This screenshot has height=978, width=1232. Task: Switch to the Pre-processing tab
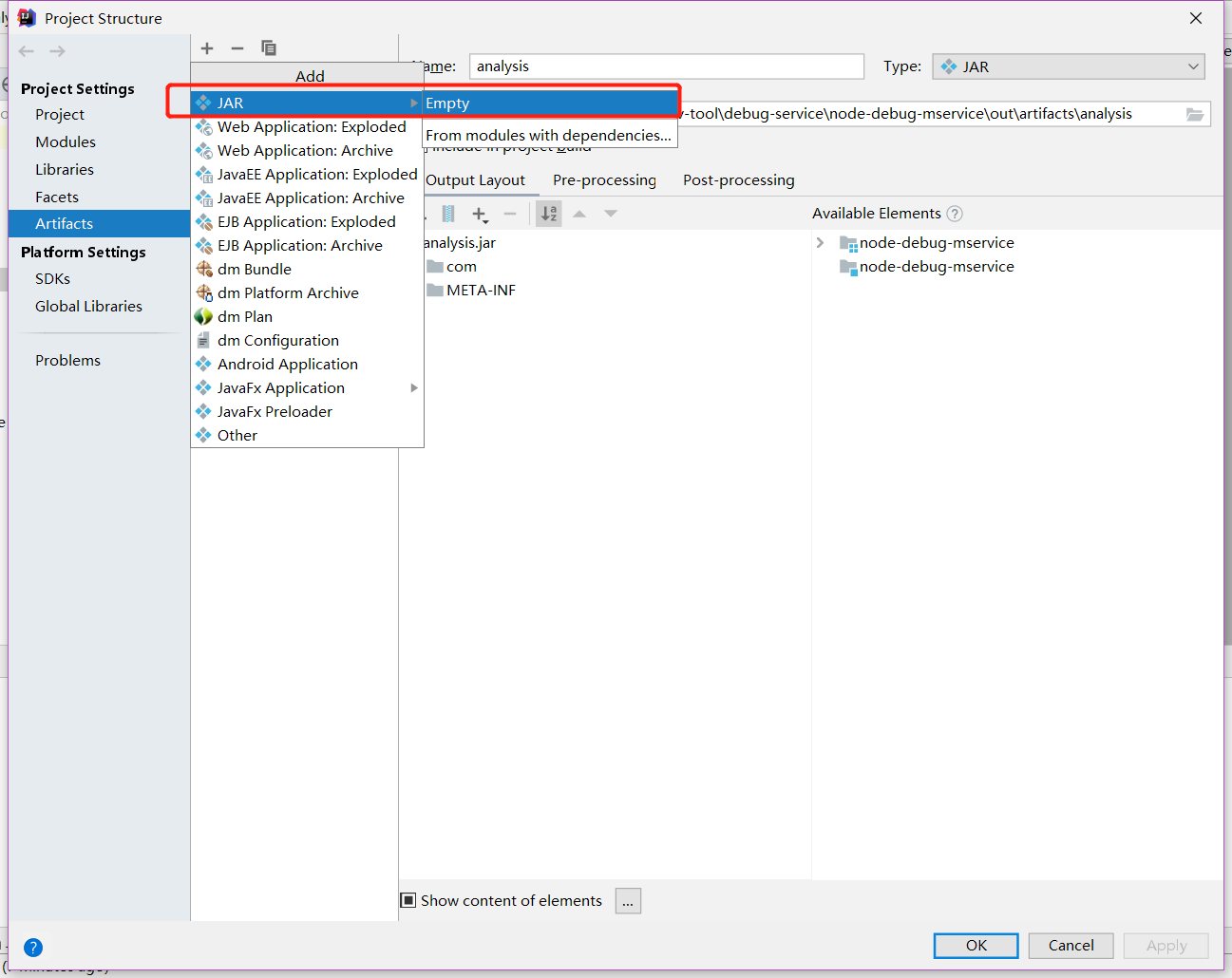point(604,180)
